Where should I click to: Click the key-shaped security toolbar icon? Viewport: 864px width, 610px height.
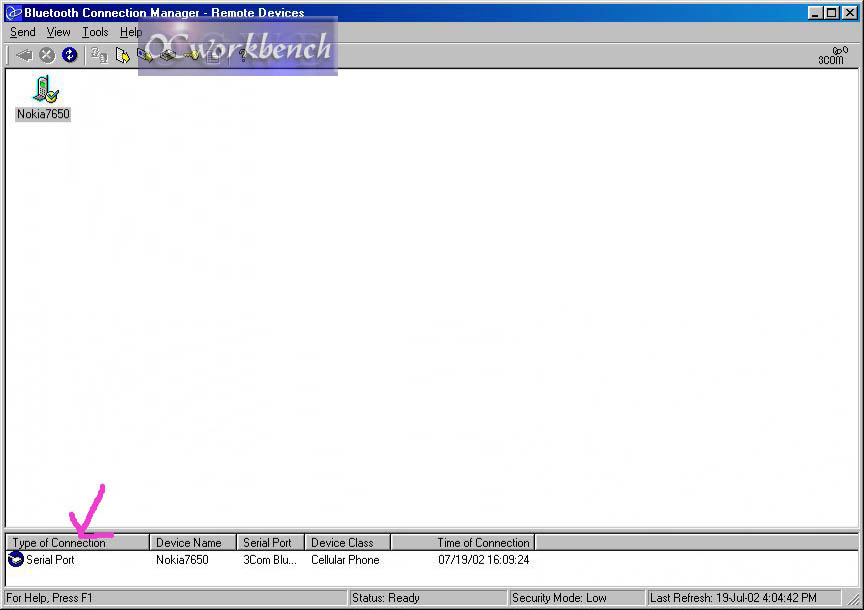coord(192,55)
